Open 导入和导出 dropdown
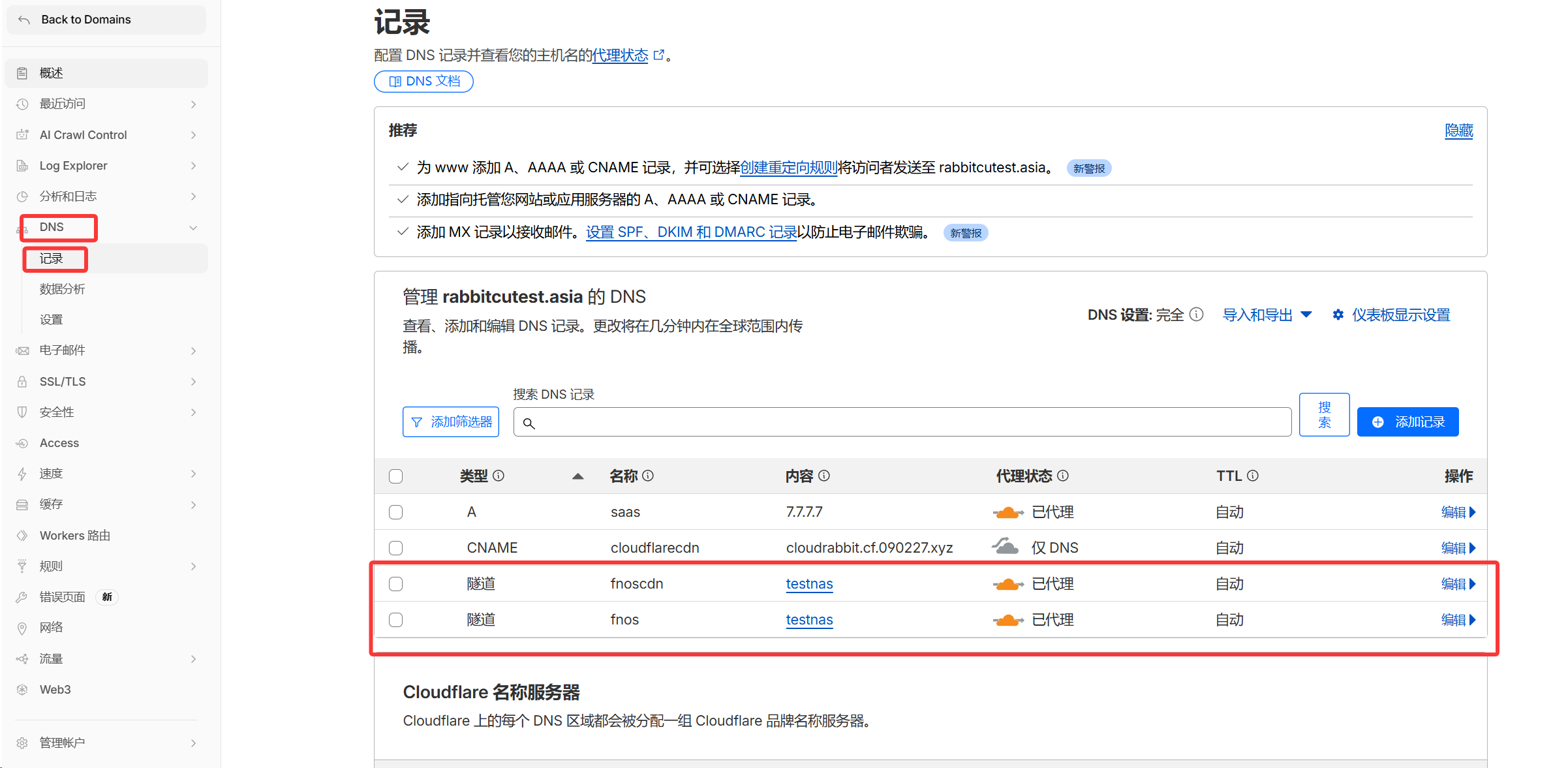 [1267, 315]
